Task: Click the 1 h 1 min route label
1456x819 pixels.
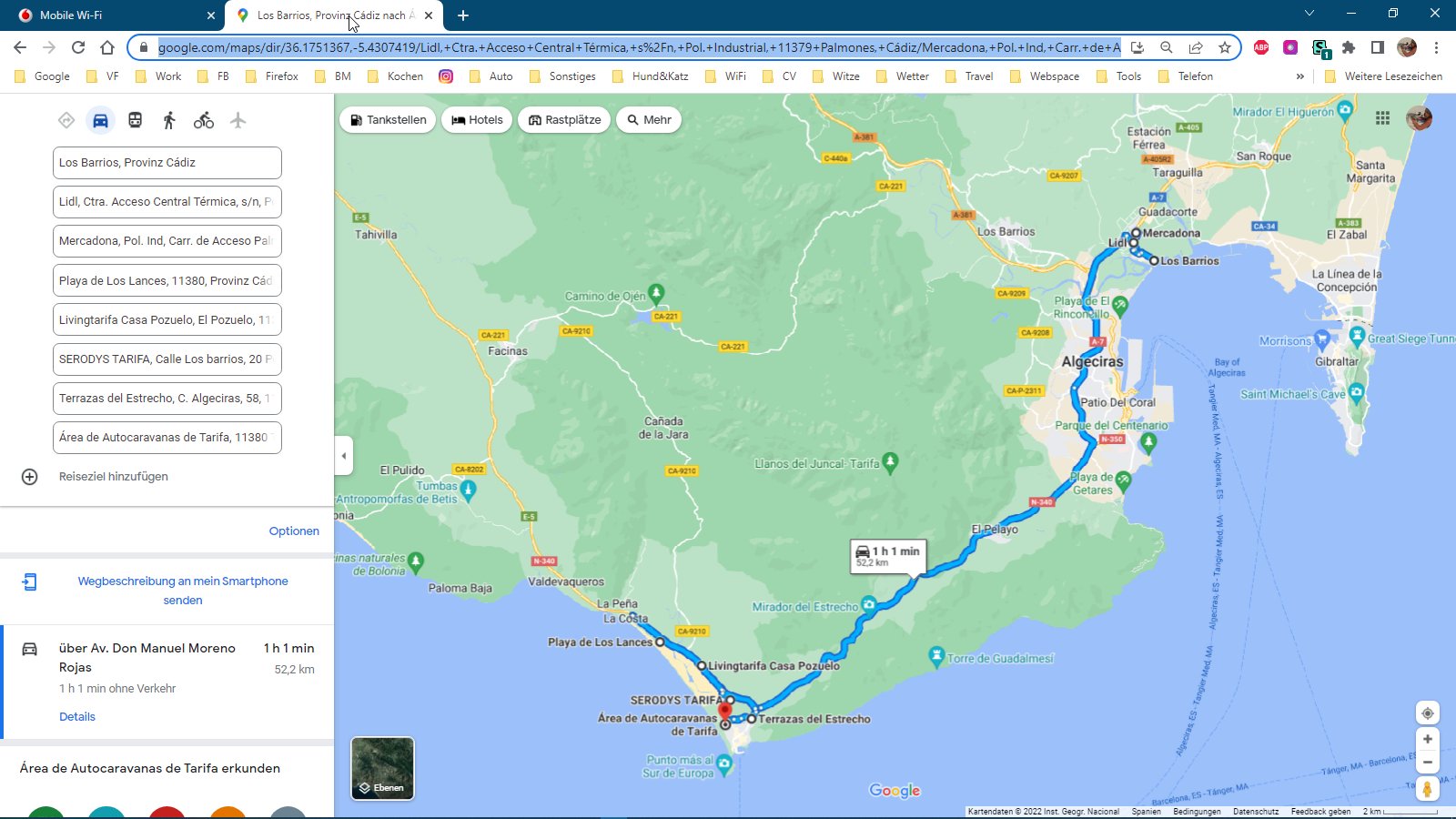Action: [888, 556]
